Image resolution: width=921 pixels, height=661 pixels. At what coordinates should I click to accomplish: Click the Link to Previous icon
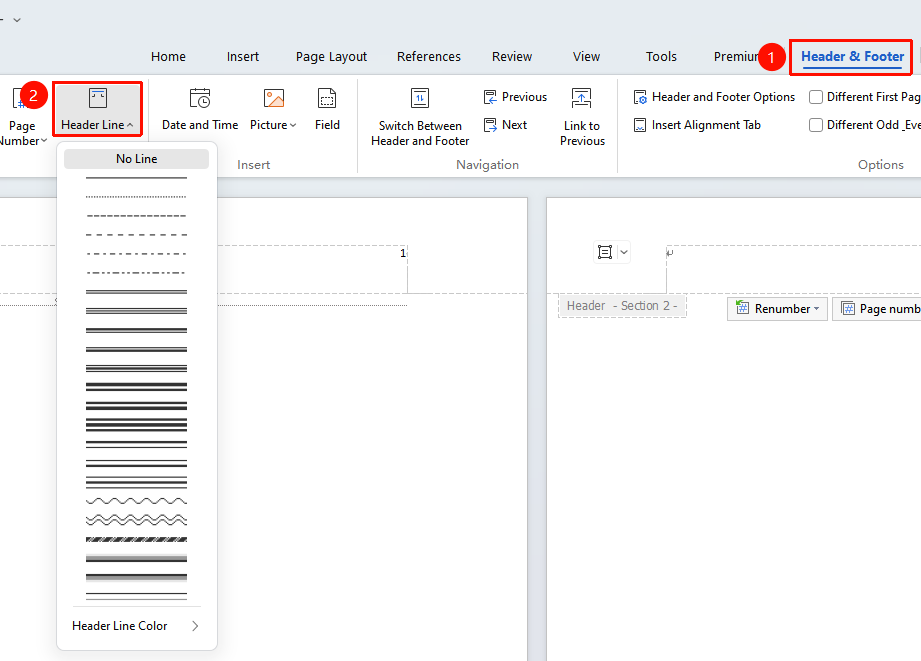click(x=581, y=98)
